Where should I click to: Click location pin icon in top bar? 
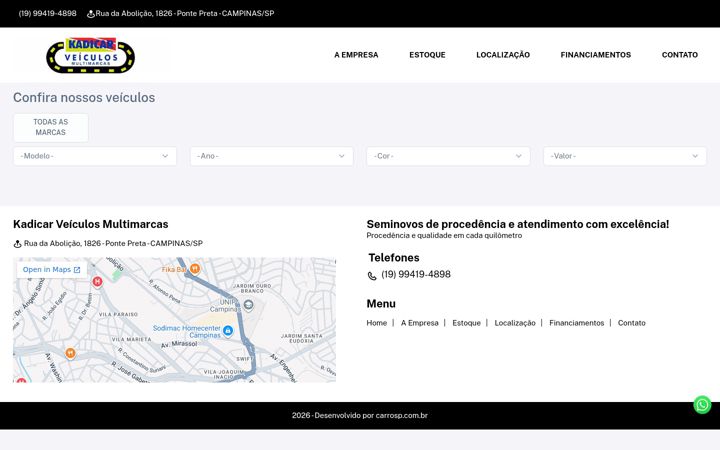90,14
